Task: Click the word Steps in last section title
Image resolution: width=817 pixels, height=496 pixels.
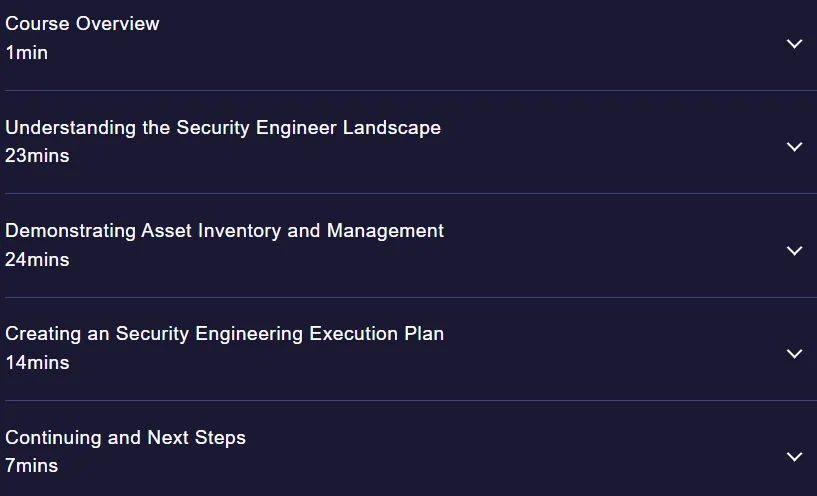Action: pos(220,438)
